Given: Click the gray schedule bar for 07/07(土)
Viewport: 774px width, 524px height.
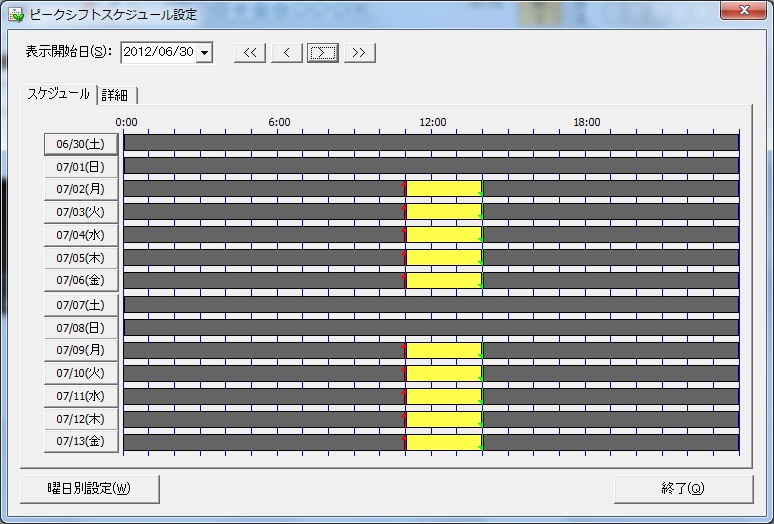Looking at the screenshot, I should (x=431, y=304).
